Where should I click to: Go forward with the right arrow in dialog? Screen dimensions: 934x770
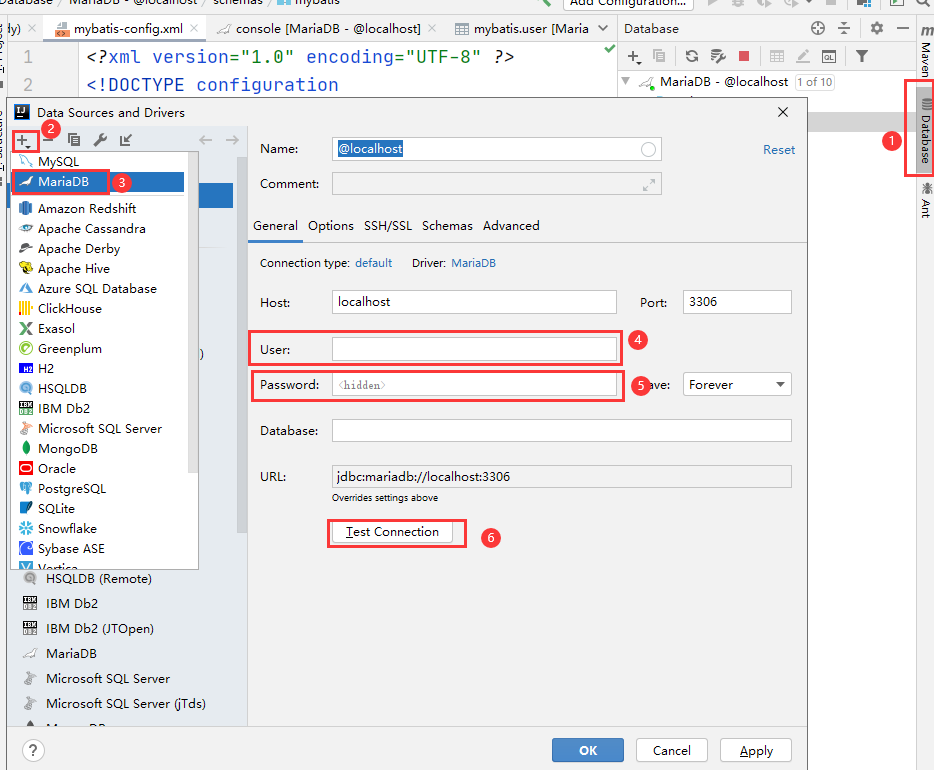pos(232,140)
